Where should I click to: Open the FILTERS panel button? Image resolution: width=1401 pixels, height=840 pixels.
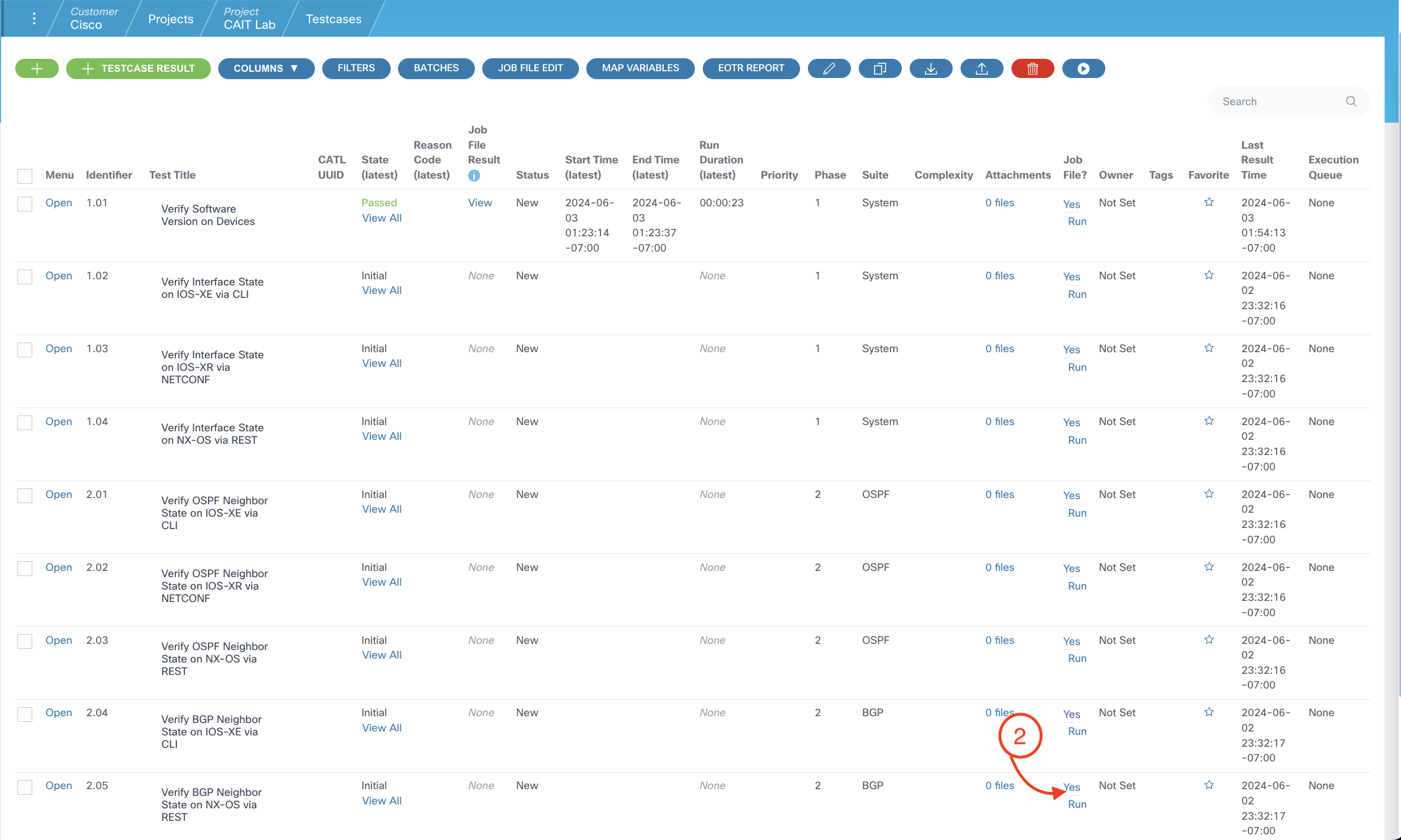coord(356,68)
